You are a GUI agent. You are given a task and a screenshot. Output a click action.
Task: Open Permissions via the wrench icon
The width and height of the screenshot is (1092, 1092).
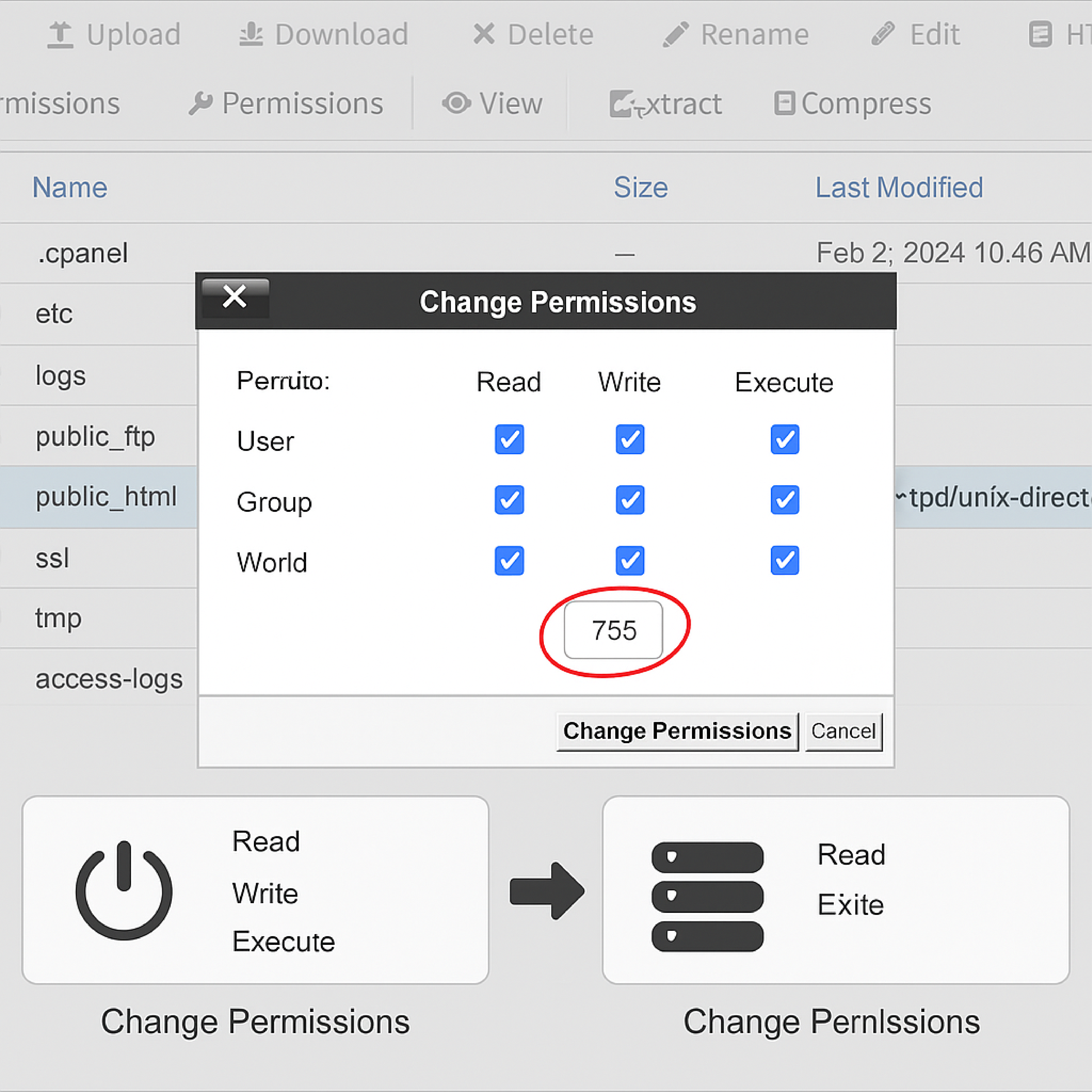200,103
